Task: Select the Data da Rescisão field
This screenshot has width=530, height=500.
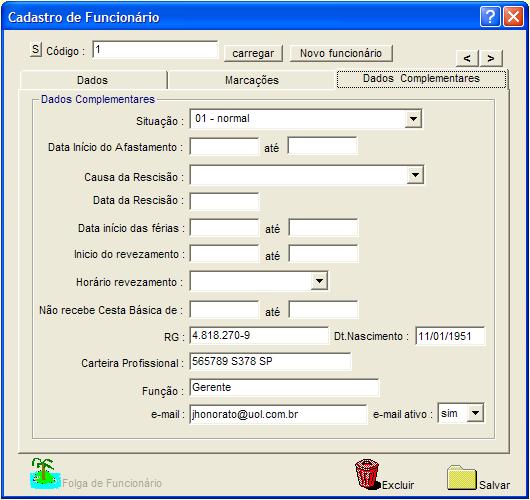Action: pos(224,201)
